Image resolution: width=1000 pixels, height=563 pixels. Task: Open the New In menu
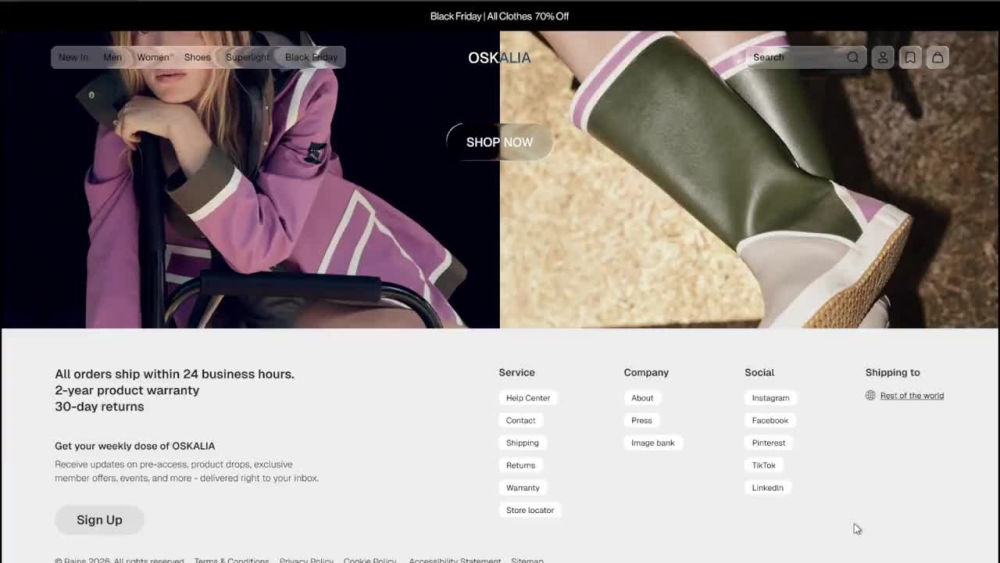pos(73,57)
